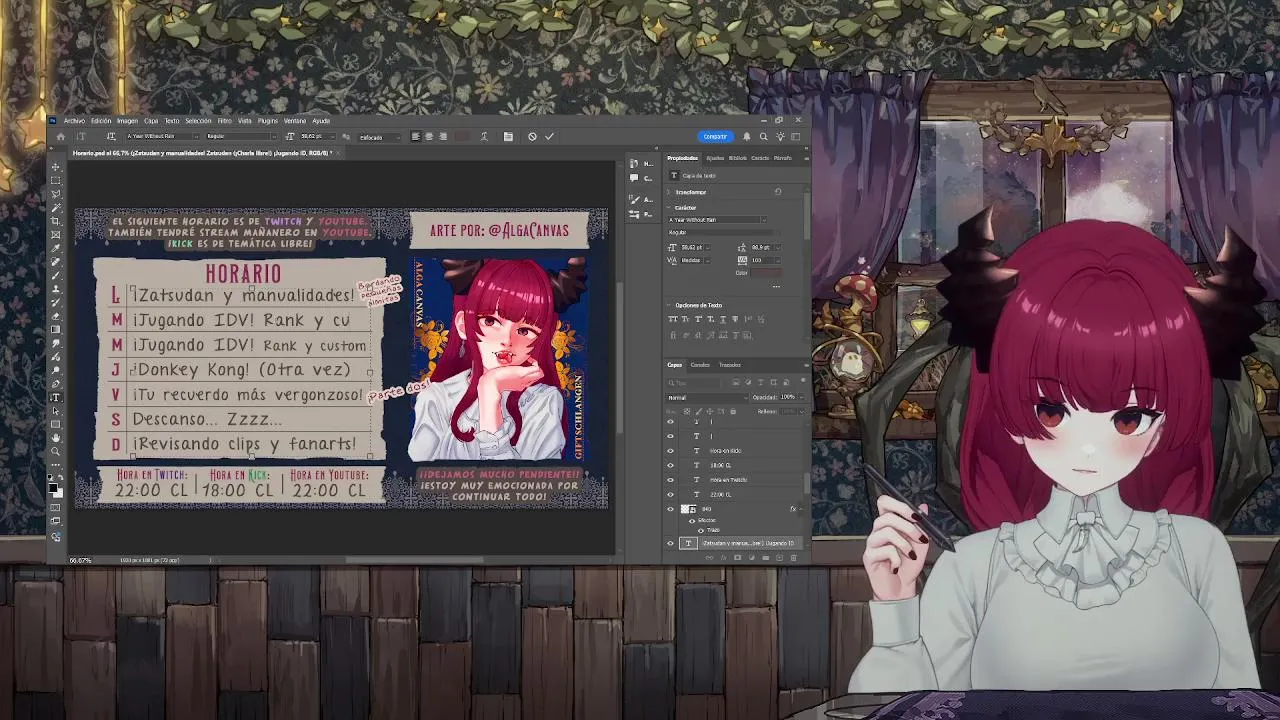The height and width of the screenshot is (720, 1280).
Task: Show more character options ellipsis
Action: [776, 286]
